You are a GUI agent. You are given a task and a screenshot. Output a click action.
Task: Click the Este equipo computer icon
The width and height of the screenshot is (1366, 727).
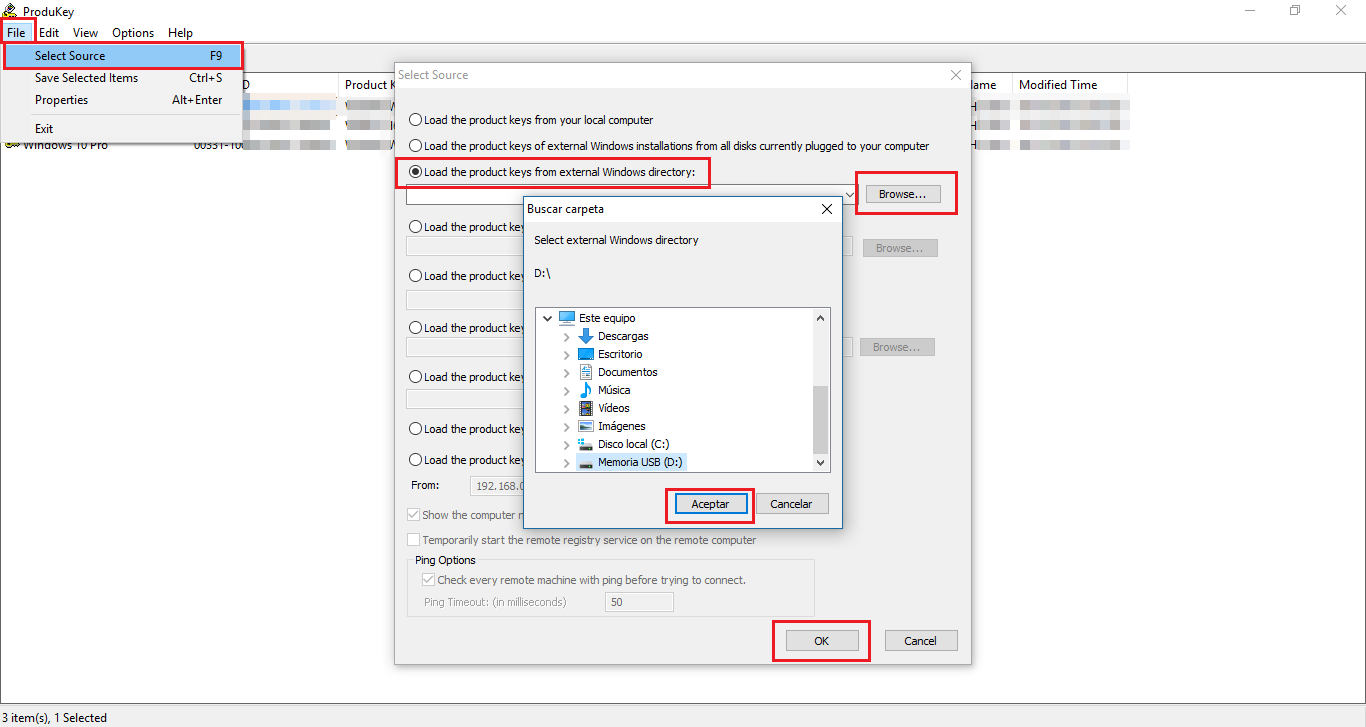click(x=567, y=318)
